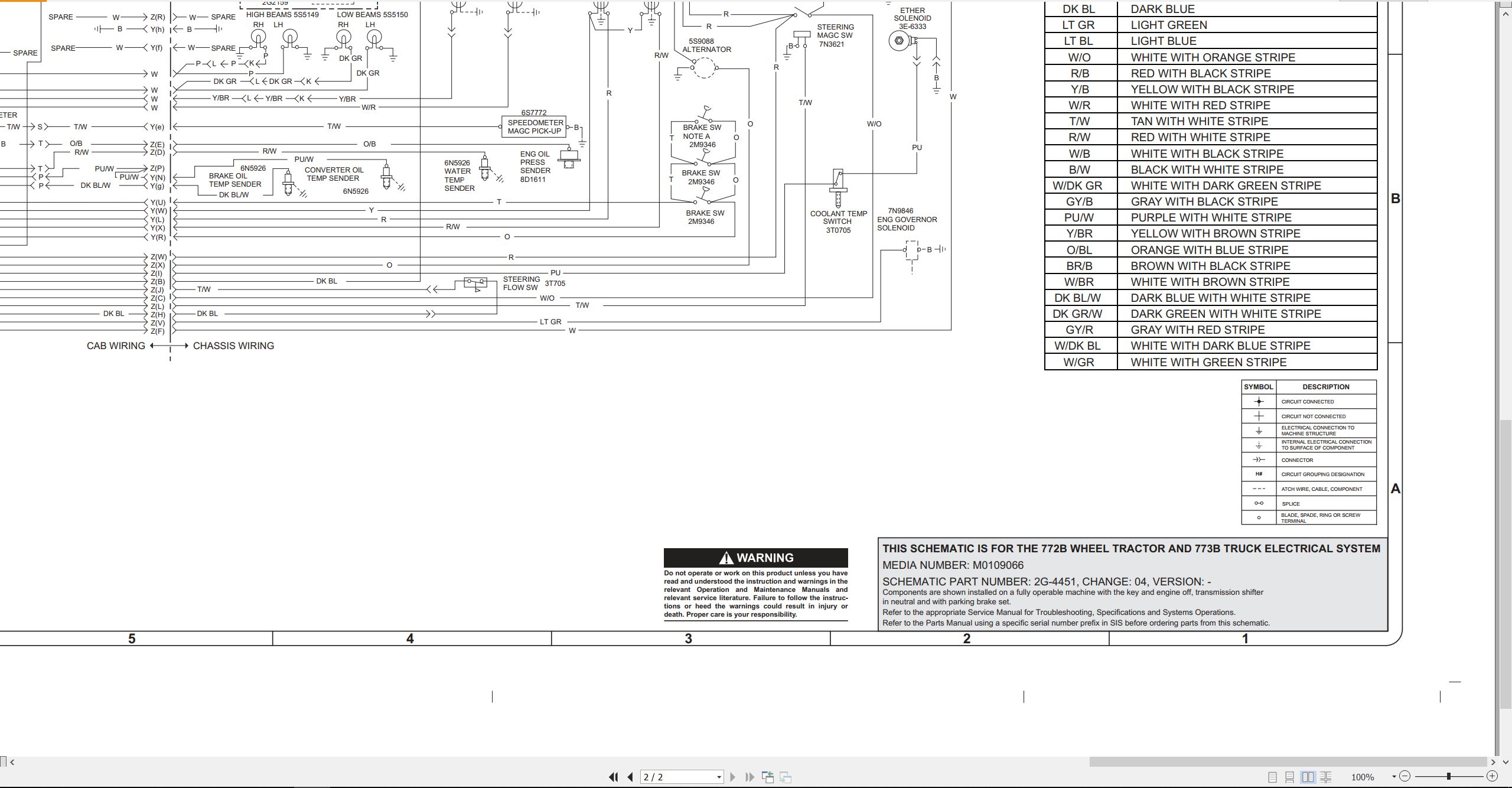Click grid zone number 3
This screenshot has width=1512, height=788.
point(688,639)
